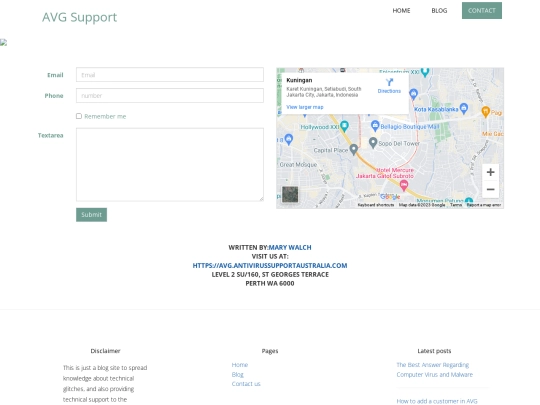Visit avg.antivirussupportaustralia.com link
The width and height of the screenshot is (540, 405).
pos(270,266)
